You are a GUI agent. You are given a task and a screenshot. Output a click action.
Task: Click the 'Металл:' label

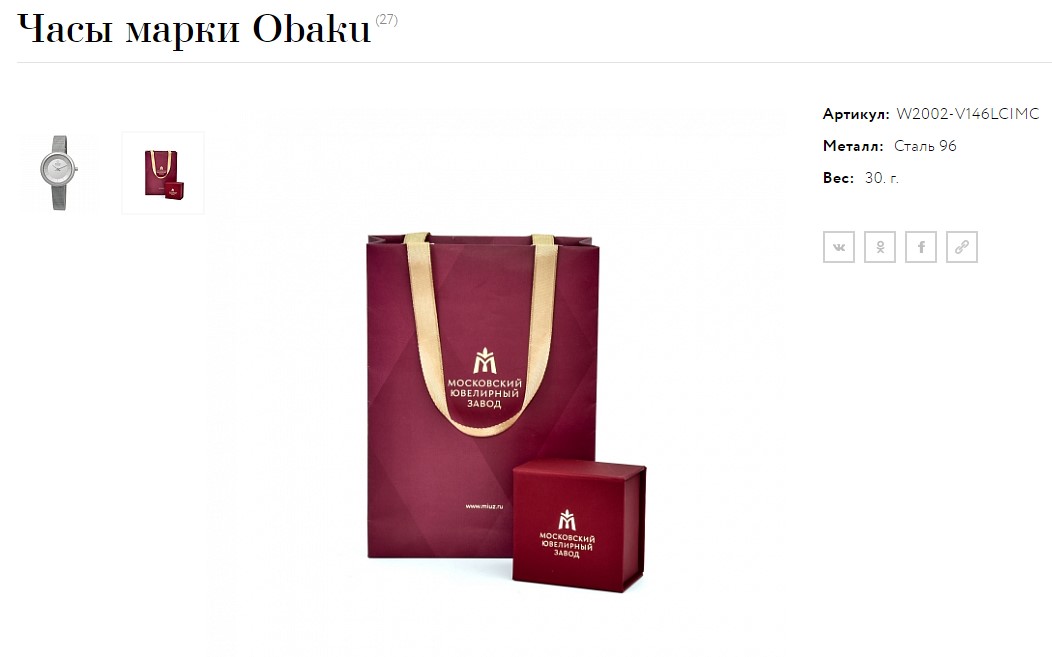853,146
